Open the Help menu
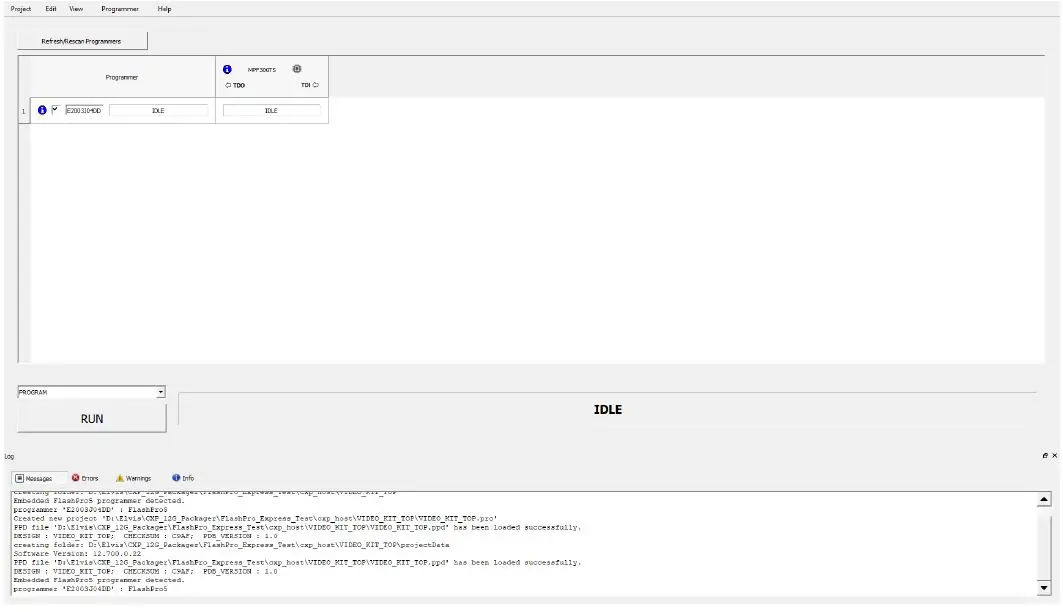 (x=164, y=9)
